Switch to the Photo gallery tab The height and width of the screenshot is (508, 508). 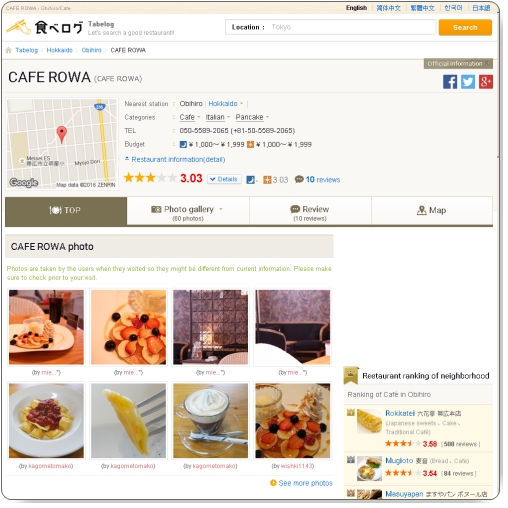click(x=188, y=211)
